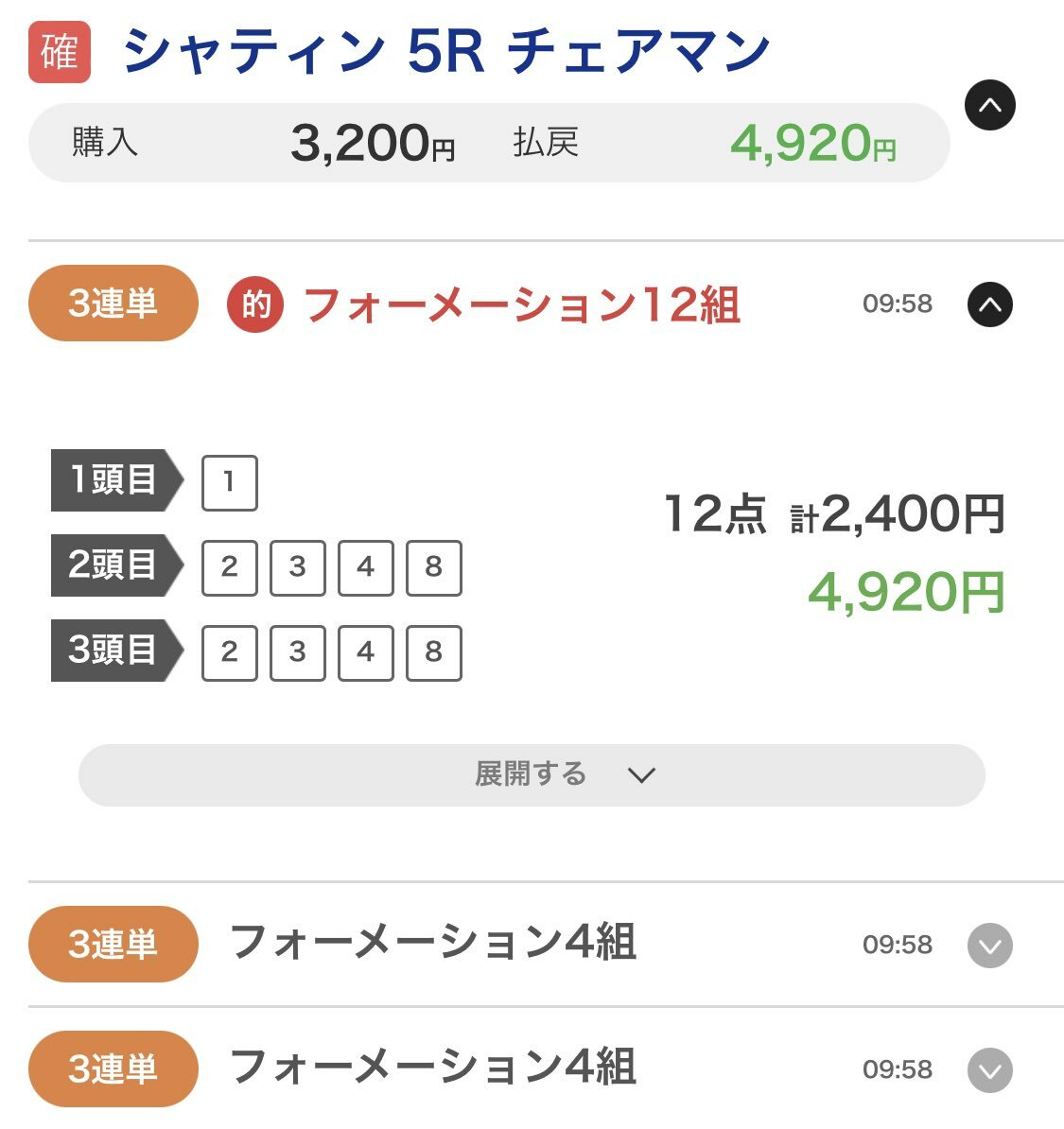Click the third orange 3連単 badge
1064x1129 pixels.
(113, 1068)
